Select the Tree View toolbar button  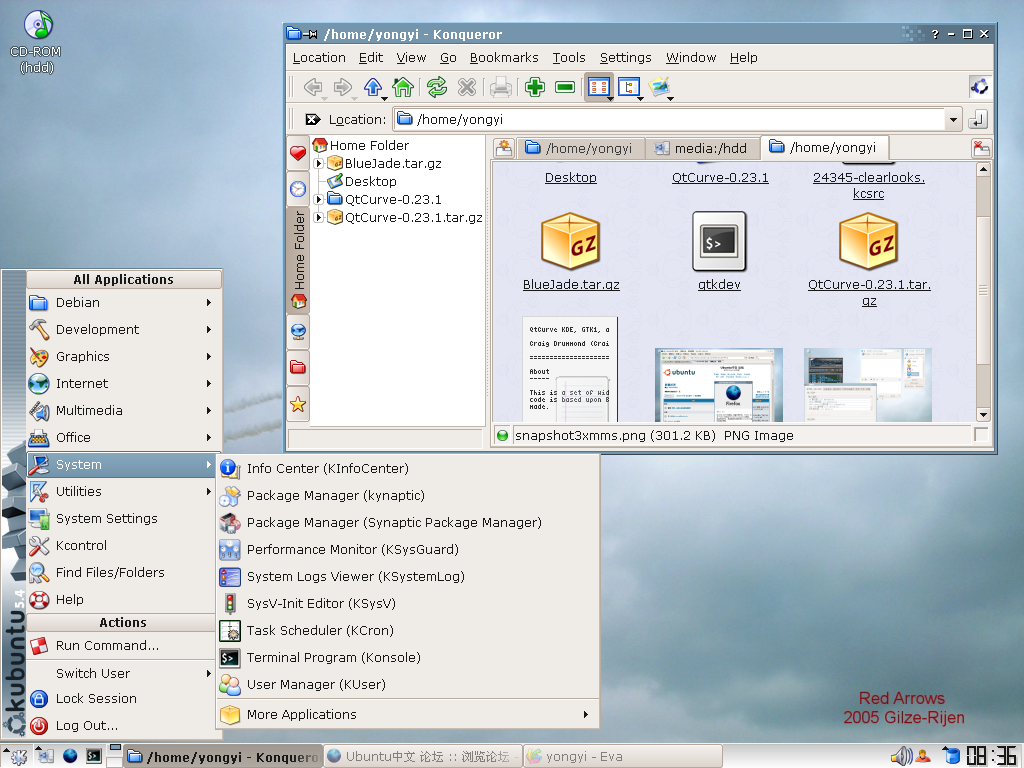629,87
